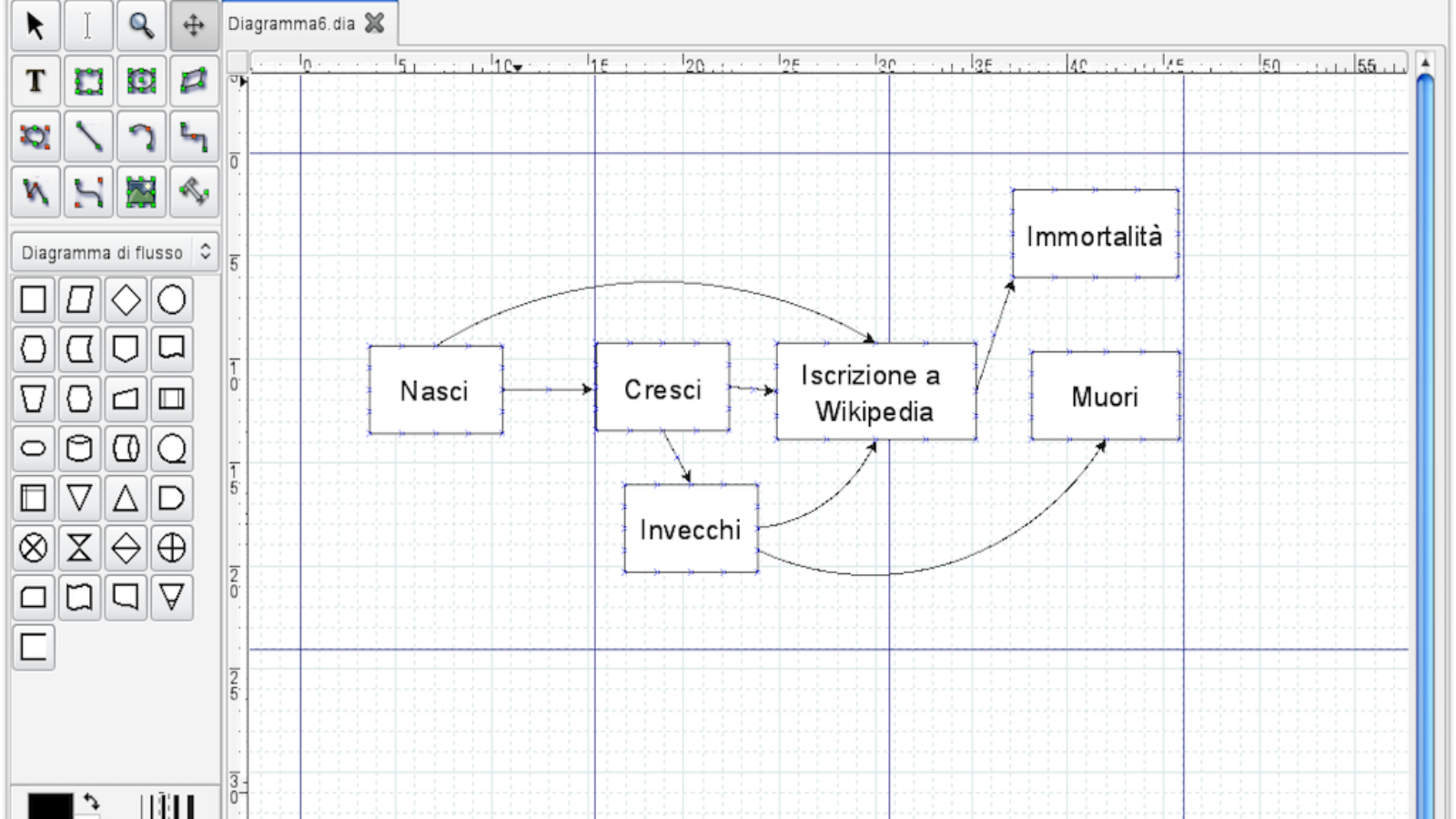The image size is (1456, 819).
Task: Select the Image insertion tool
Action: [141, 192]
